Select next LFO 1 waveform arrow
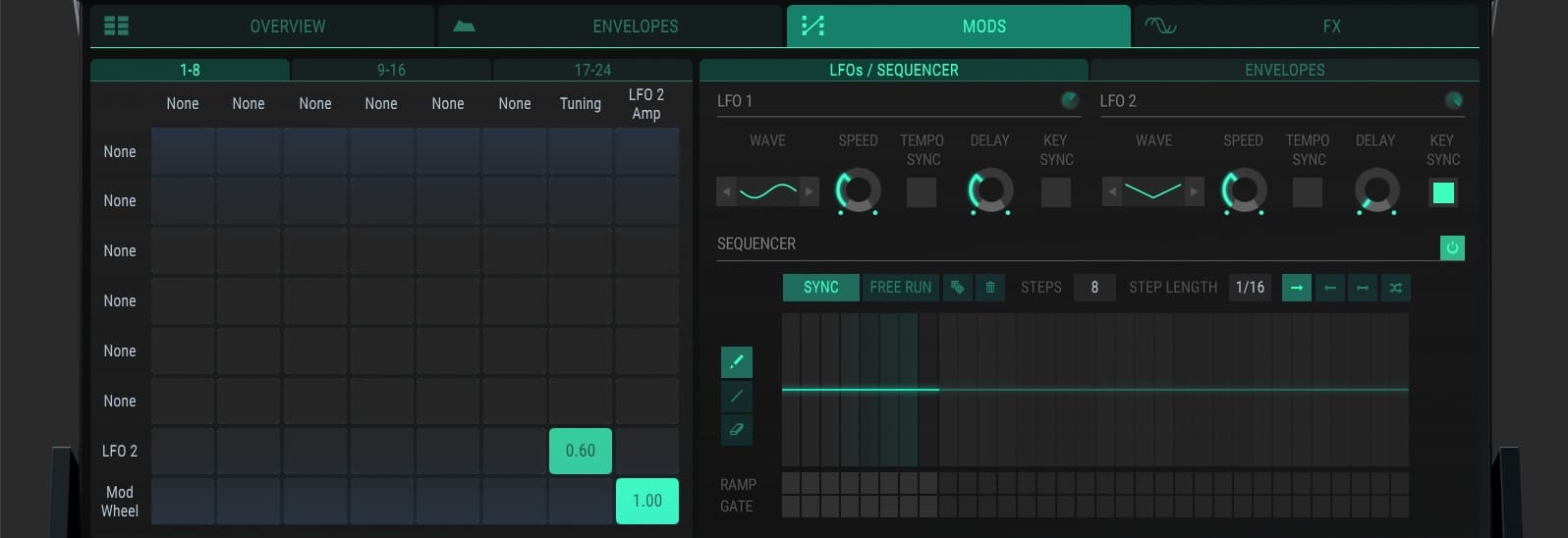The height and width of the screenshot is (538, 1568). (809, 191)
